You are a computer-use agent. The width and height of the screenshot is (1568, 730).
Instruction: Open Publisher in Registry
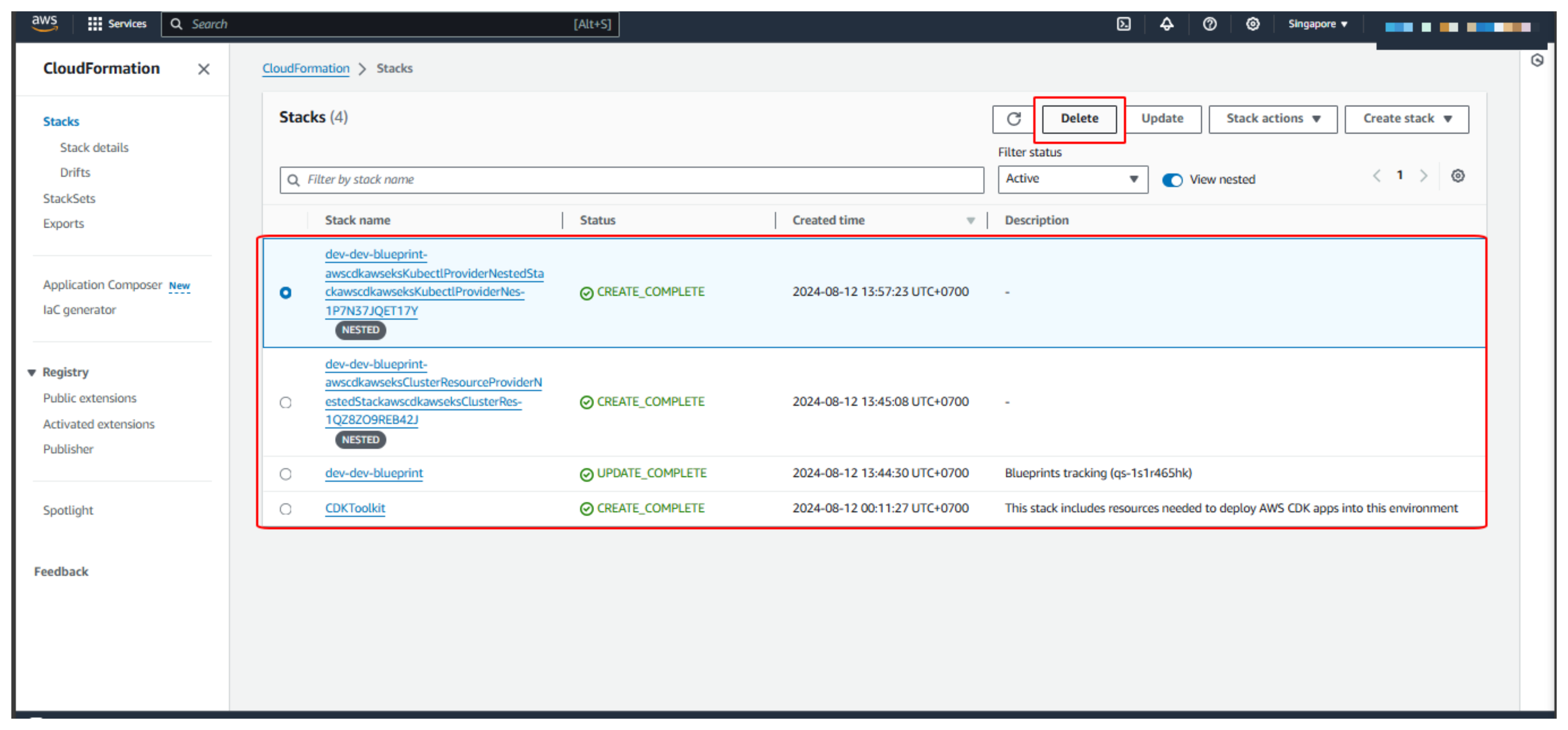(x=68, y=449)
